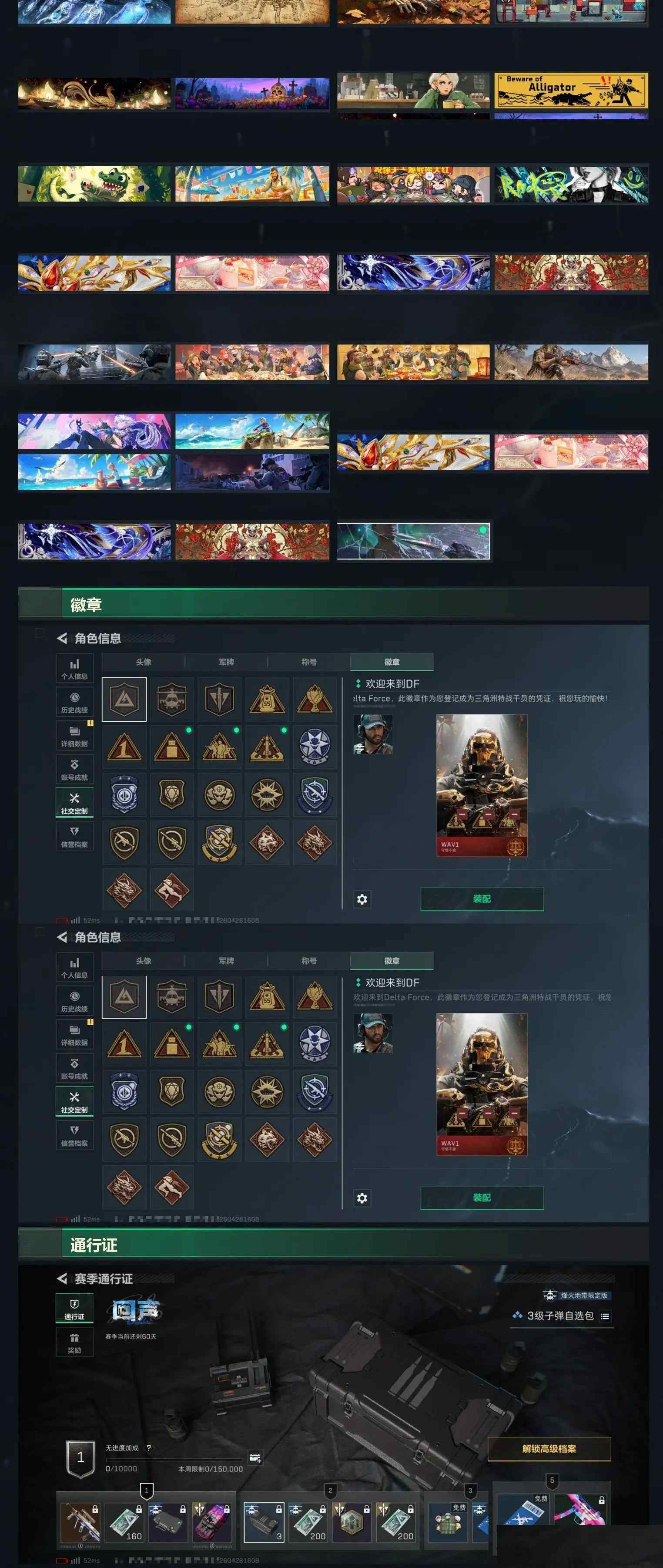Screen dimensions: 663x1568
Task: Go back using the arrow beside 赛季通行证
Action: (62, 1278)
